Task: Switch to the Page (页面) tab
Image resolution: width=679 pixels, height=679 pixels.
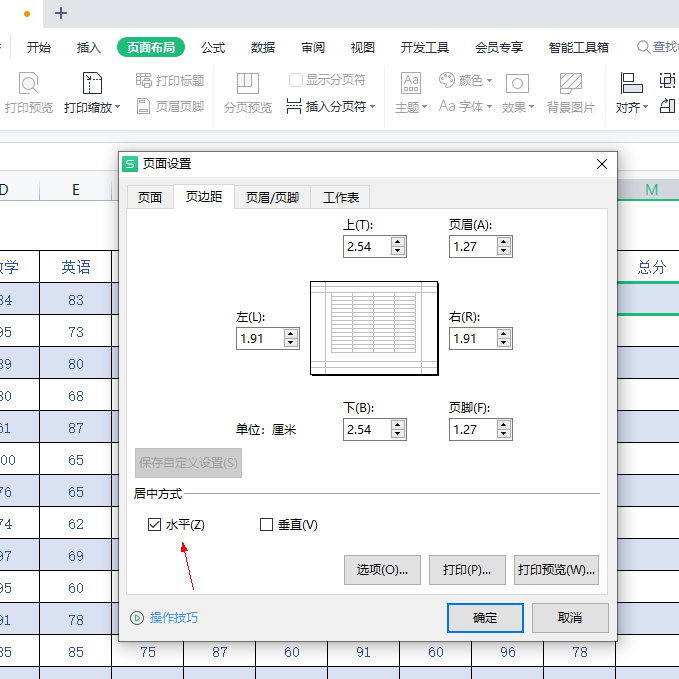Action: point(150,197)
